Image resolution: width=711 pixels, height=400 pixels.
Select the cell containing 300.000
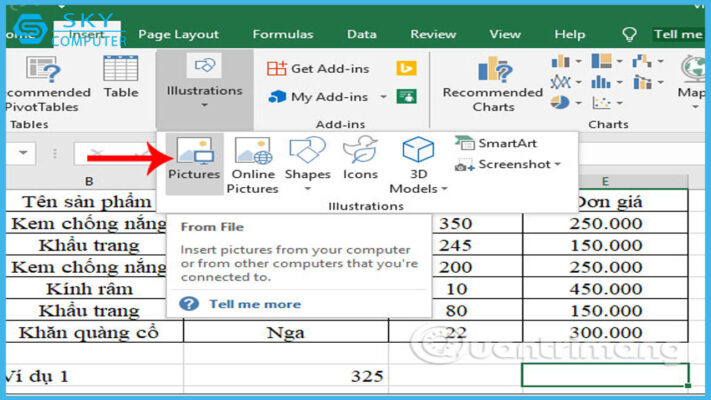(605, 332)
